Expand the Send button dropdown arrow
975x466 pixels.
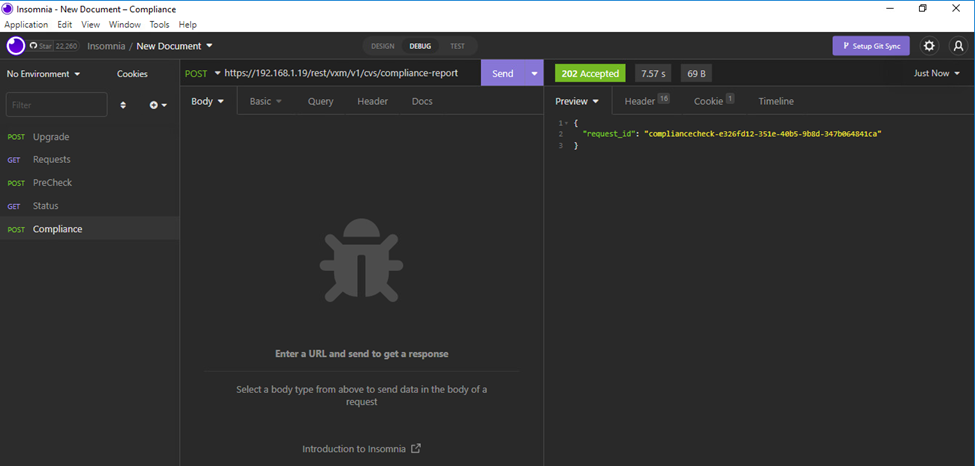click(534, 74)
